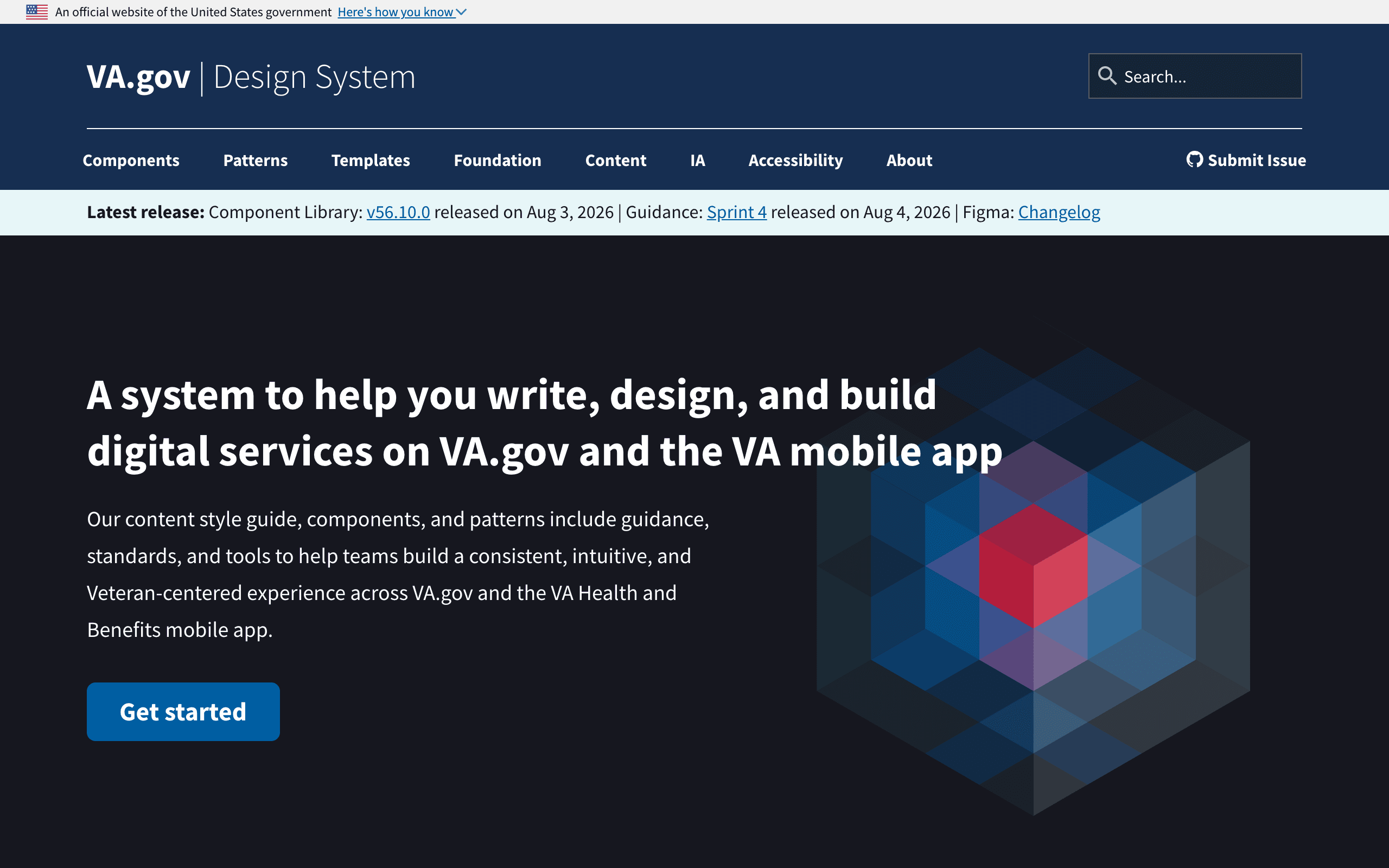
Task: Open the Patterns menu
Action: [x=256, y=160]
